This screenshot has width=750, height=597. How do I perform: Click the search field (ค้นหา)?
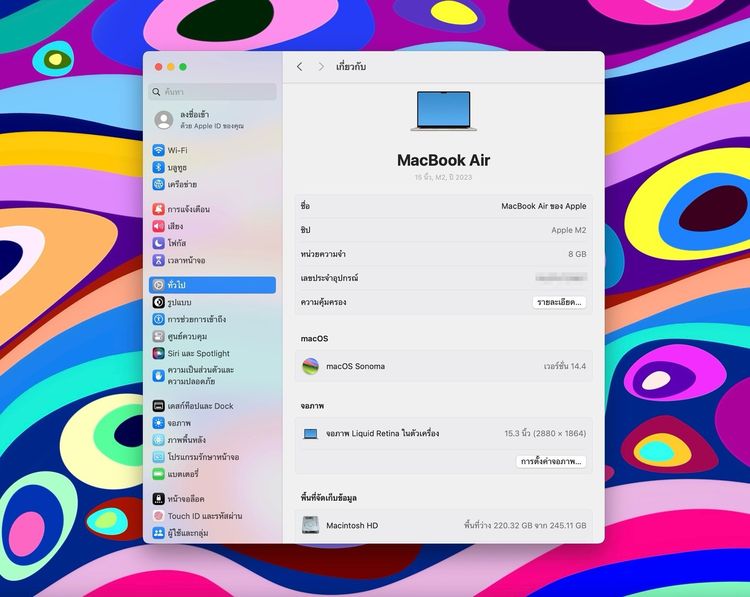pyautogui.click(x=213, y=92)
